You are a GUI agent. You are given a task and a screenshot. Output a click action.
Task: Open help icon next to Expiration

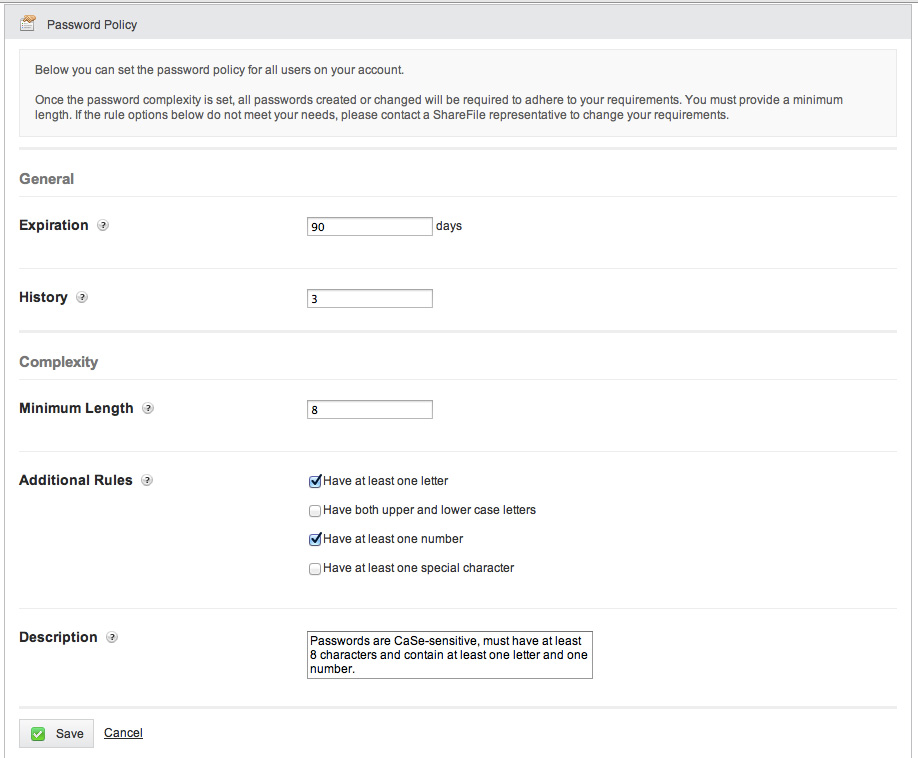click(x=103, y=225)
